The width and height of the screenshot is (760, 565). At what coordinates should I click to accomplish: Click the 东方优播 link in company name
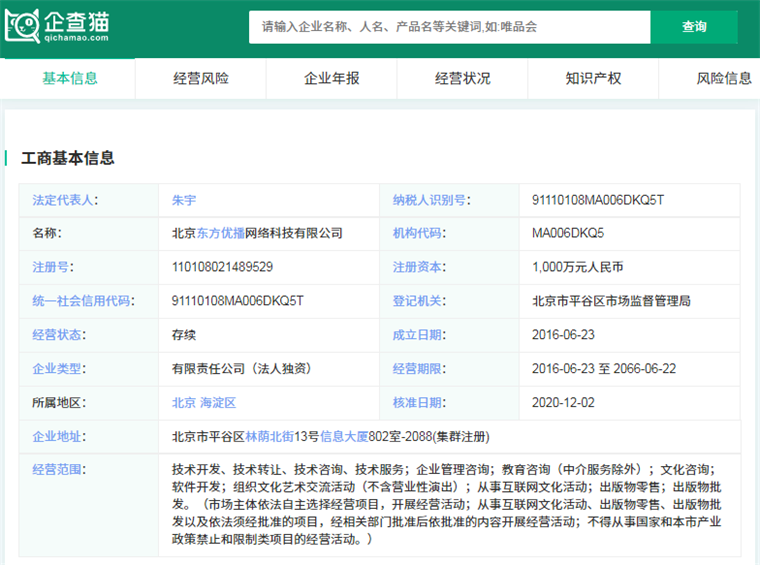click(x=220, y=233)
